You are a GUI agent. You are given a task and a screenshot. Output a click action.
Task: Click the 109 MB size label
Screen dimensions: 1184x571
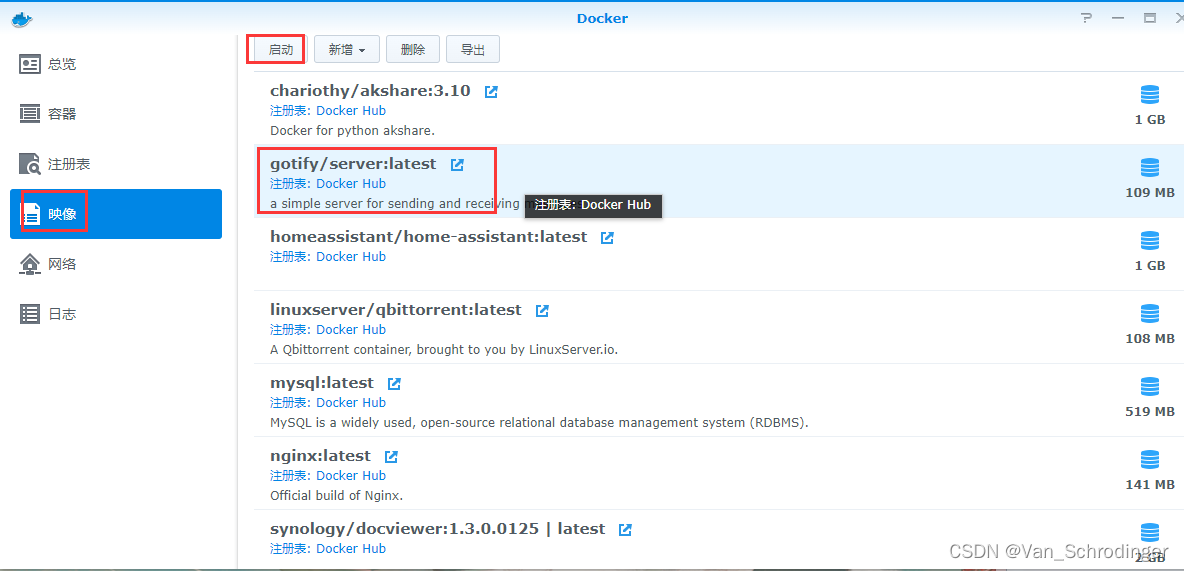[x=1150, y=193]
